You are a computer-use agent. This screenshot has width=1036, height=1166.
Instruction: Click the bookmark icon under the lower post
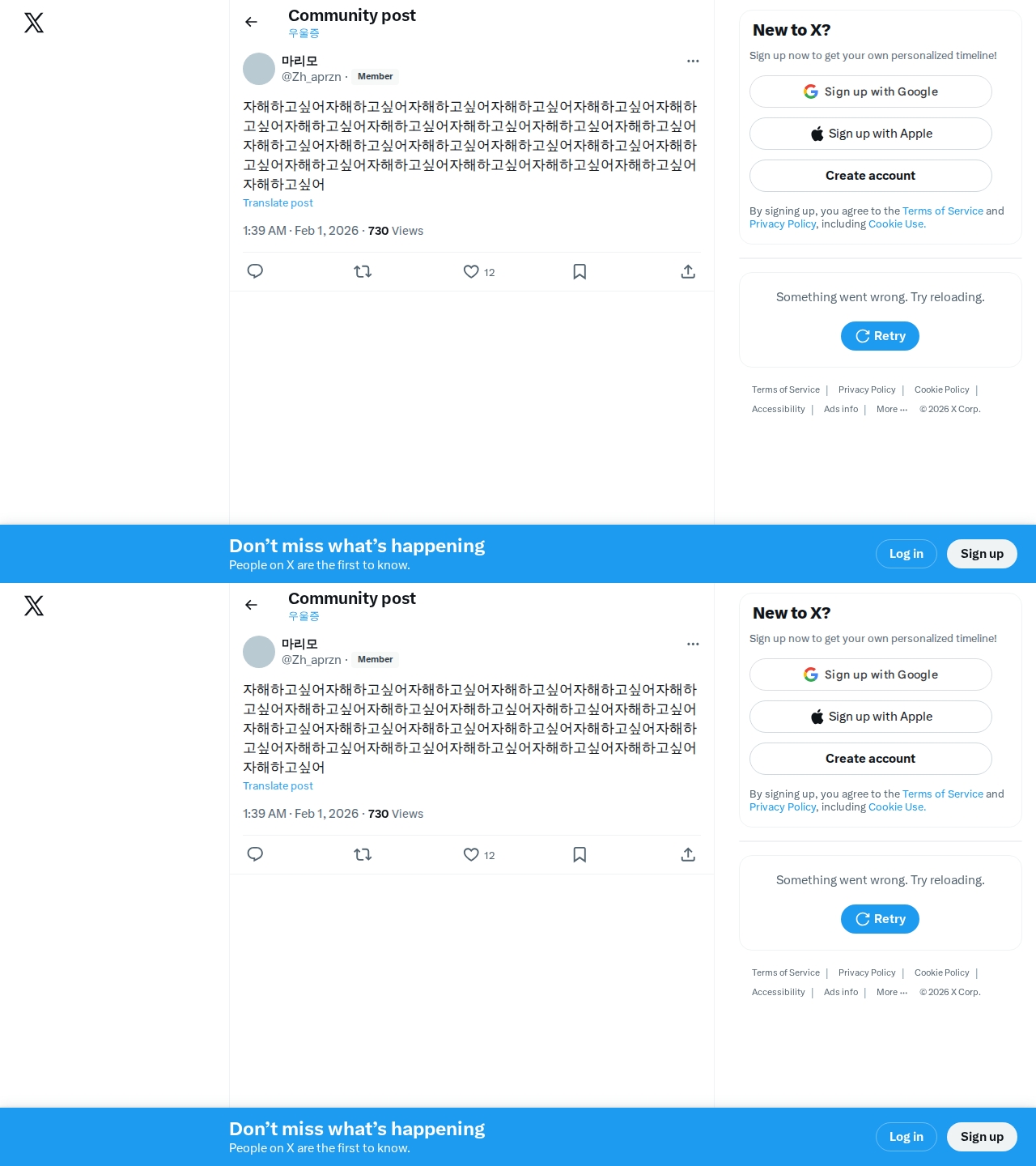point(580,854)
